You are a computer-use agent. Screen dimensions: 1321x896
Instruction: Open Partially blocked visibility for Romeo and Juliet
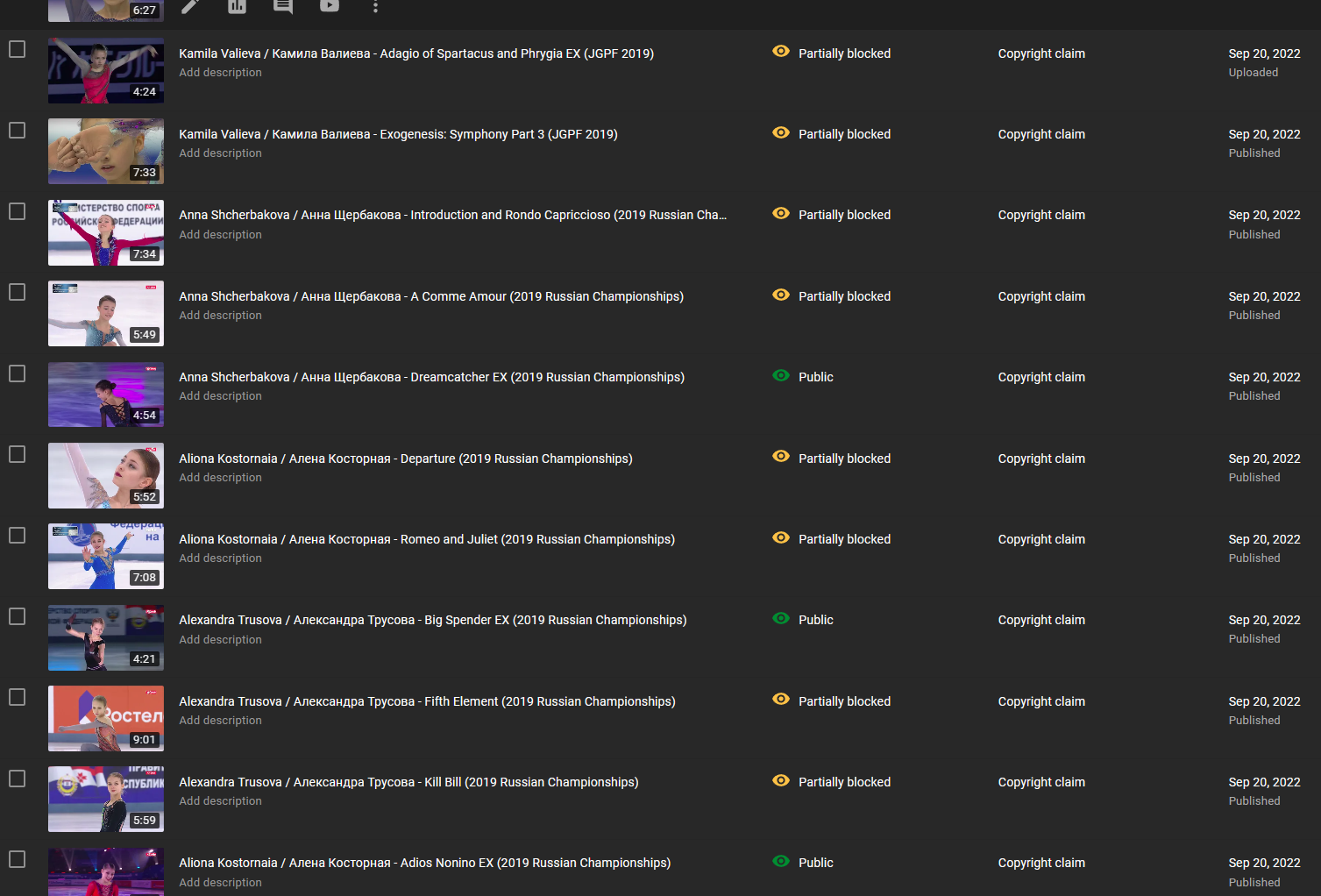843,539
